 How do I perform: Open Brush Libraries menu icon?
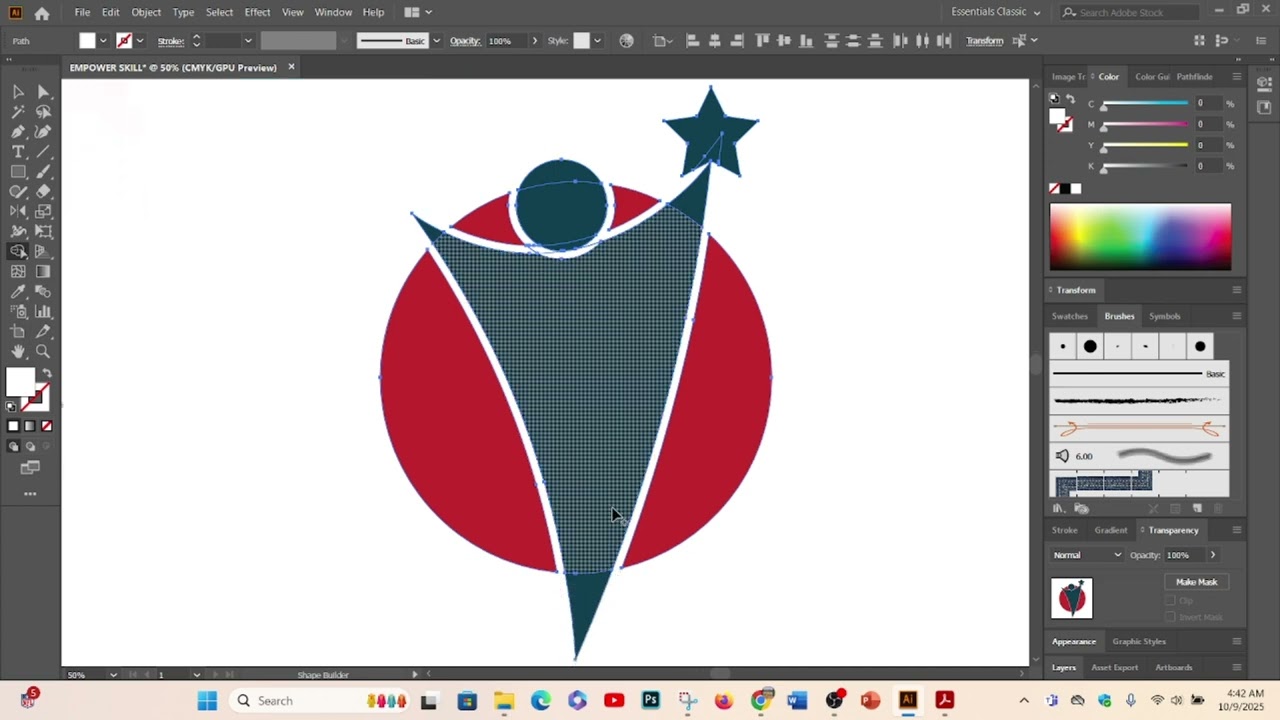pyautogui.click(x=1058, y=509)
